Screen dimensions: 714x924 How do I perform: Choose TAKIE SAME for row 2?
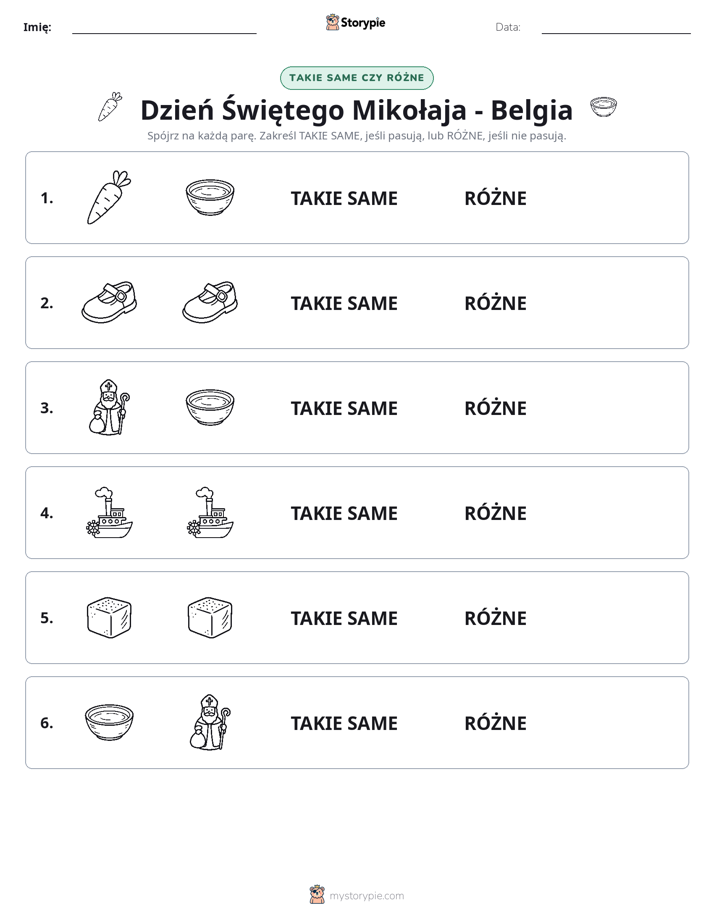point(344,303)
